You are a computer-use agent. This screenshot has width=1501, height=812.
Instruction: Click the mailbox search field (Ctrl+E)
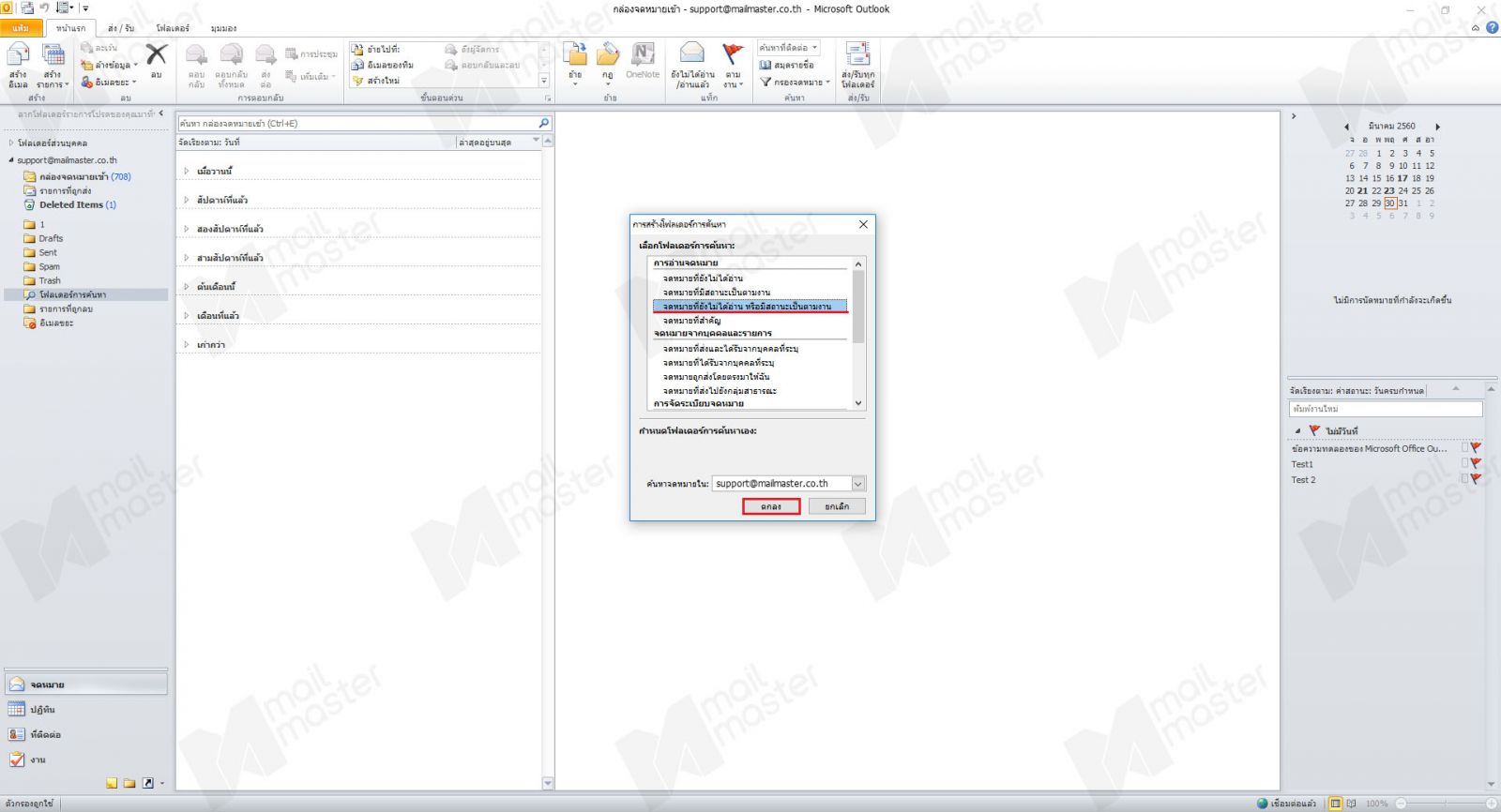point(357,123)
